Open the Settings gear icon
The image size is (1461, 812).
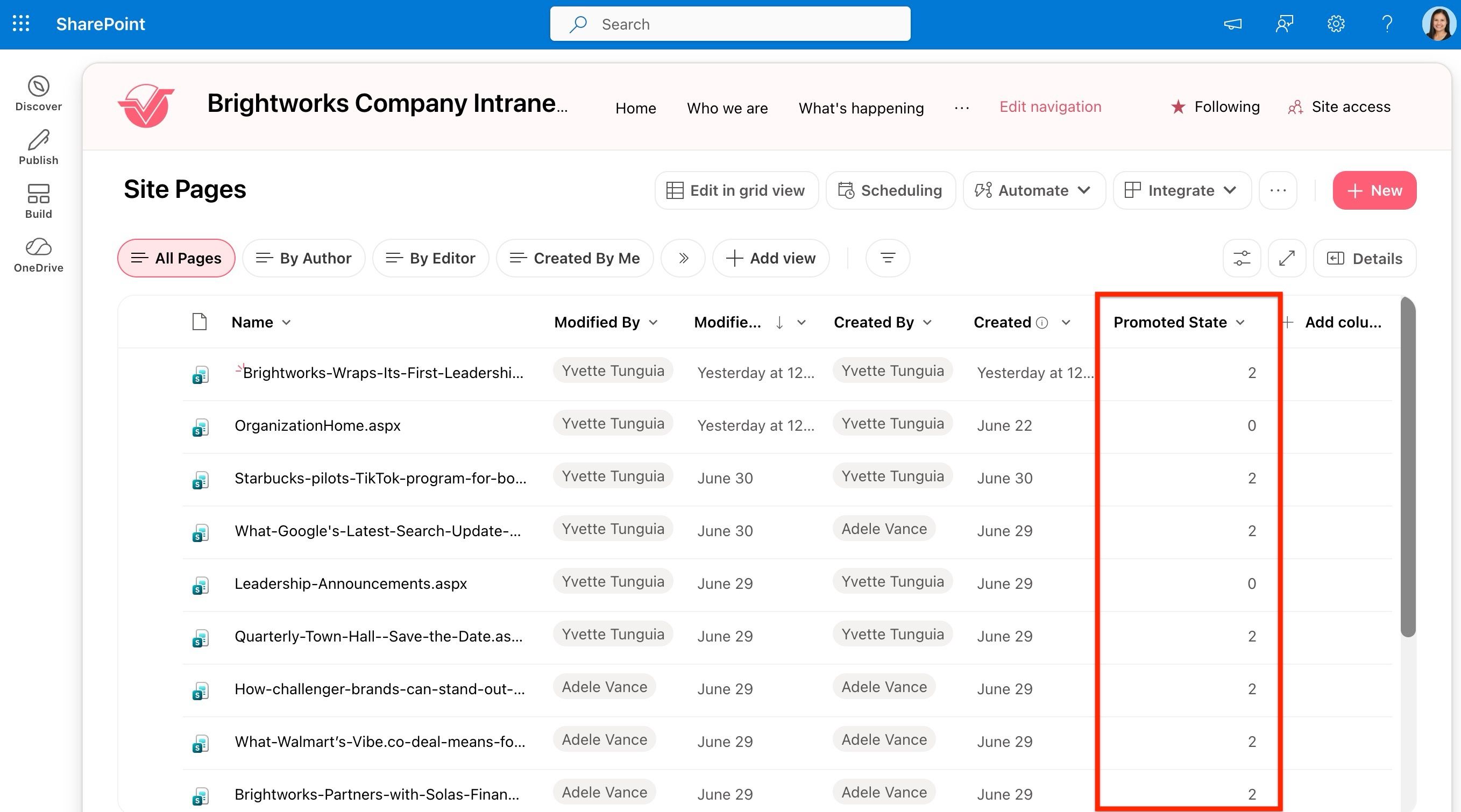1336,24
